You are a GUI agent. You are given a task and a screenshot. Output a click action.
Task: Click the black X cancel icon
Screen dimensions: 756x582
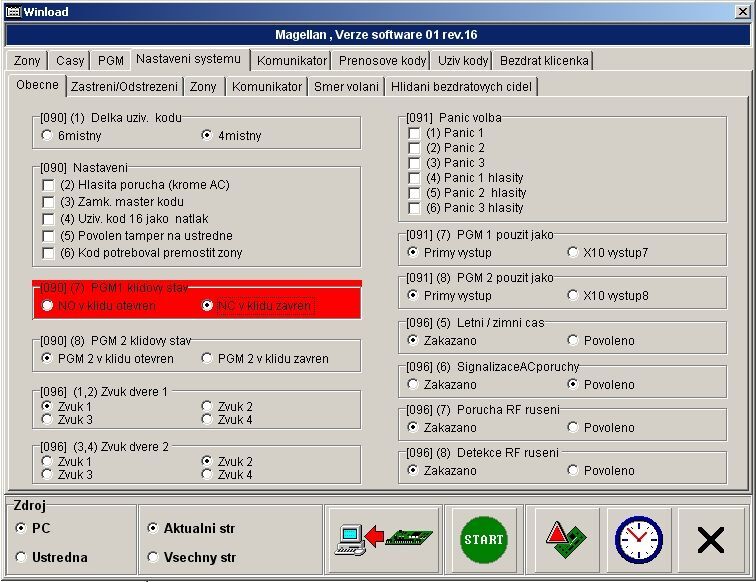pos(710,540)
